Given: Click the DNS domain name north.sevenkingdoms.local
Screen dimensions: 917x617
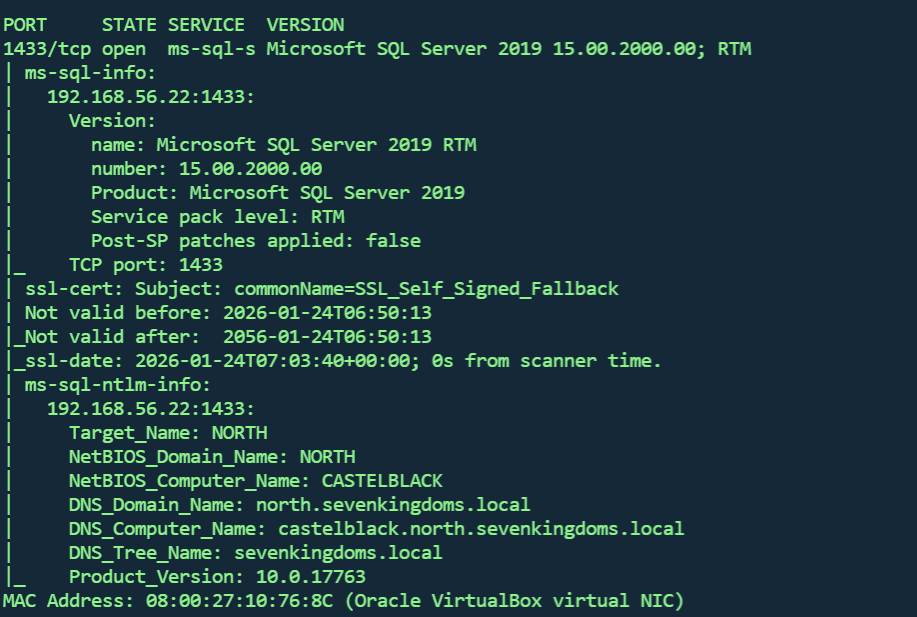Looking at the screenshot, I should coord(393,505).
